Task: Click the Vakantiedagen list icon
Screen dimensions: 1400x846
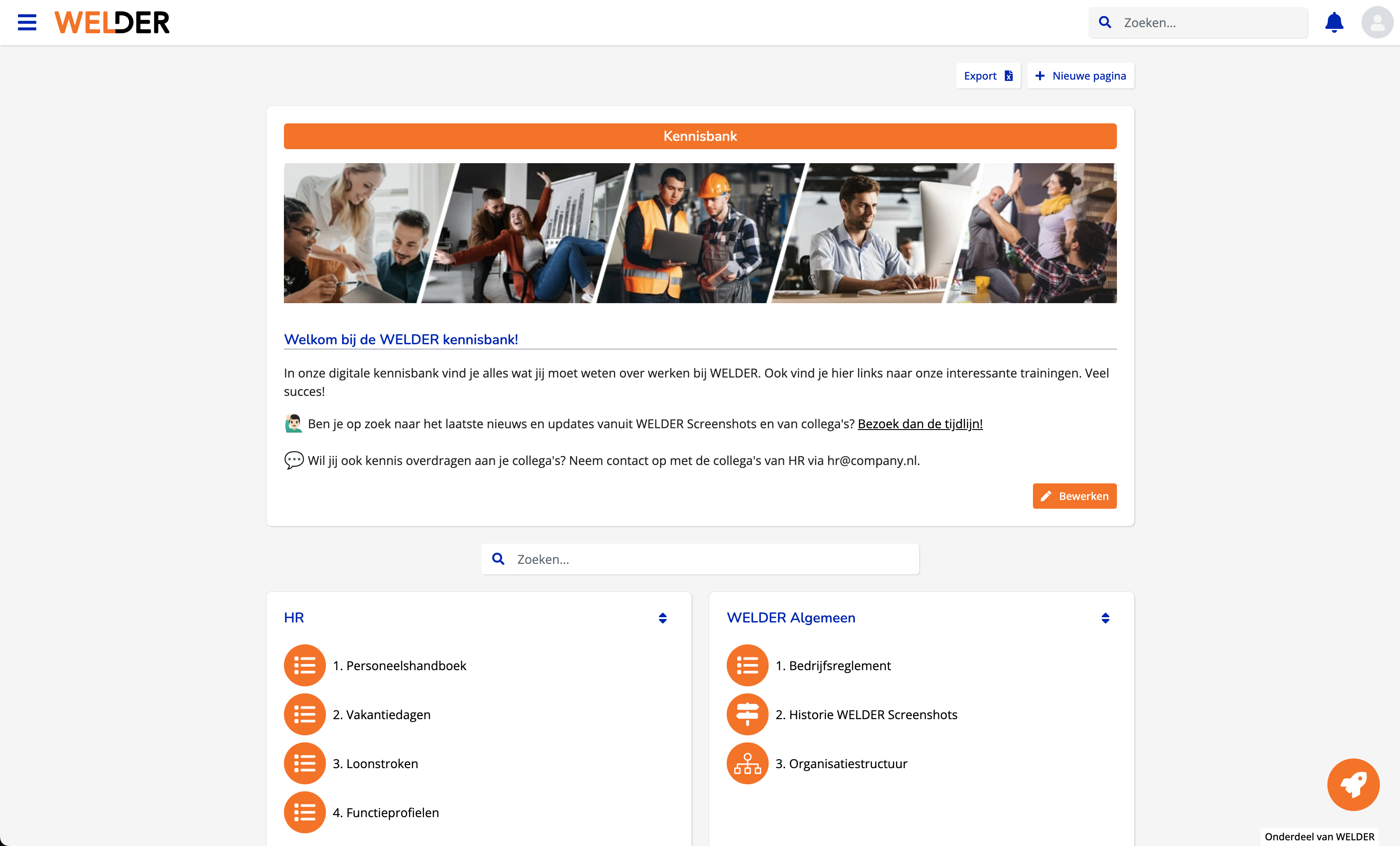Action: coord(304,714)
